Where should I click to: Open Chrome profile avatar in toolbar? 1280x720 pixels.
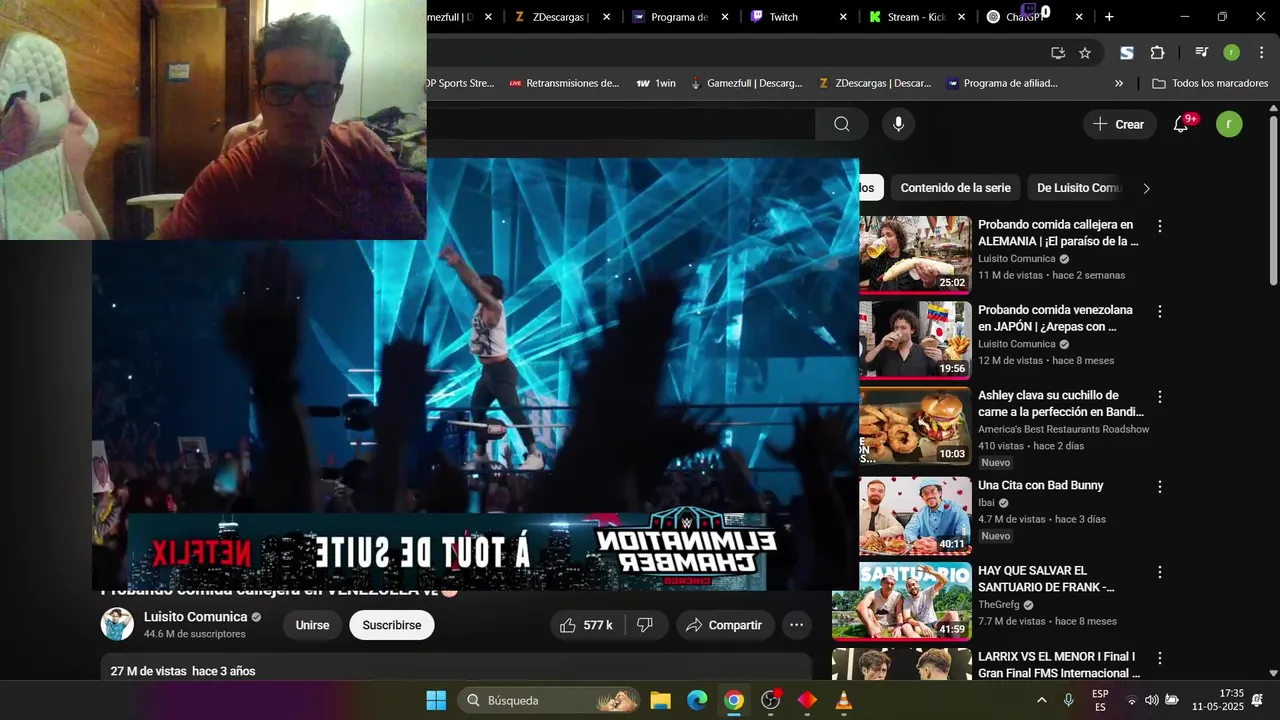coord(1232,53)
